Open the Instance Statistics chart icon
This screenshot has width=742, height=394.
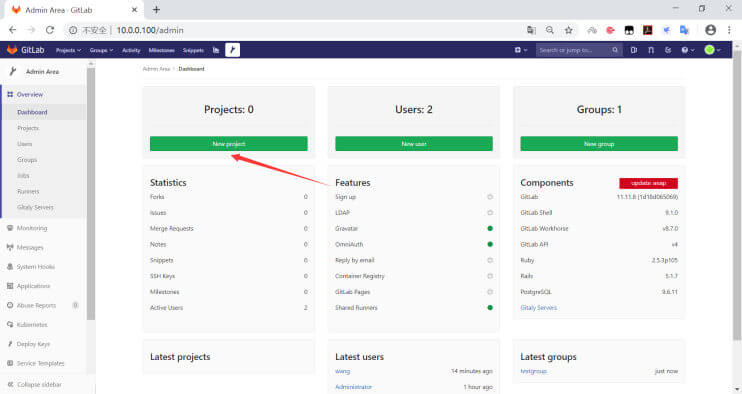pyautogui.click(x=216, y=50)
